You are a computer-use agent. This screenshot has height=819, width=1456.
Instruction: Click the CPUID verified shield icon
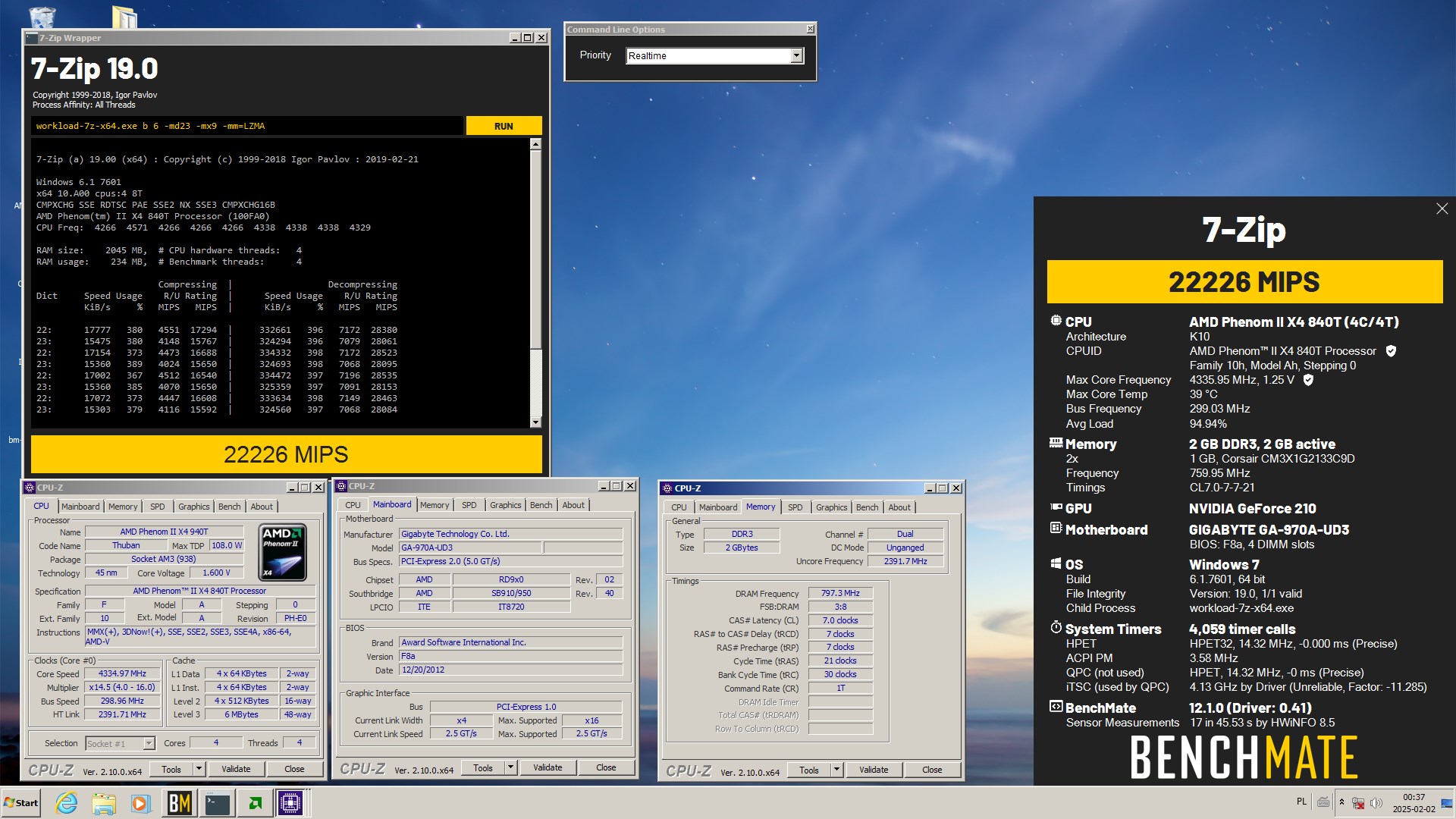[x=1391, y=351]
